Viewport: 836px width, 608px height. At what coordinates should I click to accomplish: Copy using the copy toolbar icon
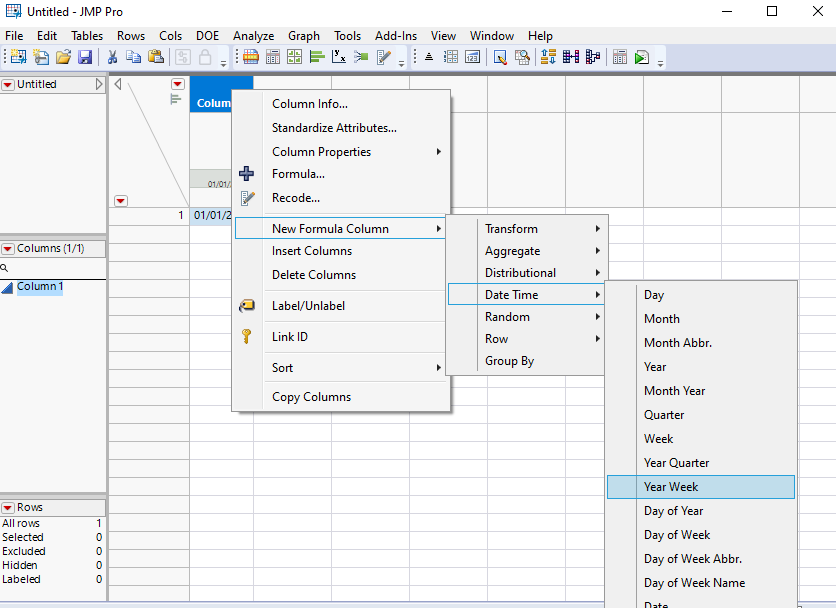click(134, 57)
